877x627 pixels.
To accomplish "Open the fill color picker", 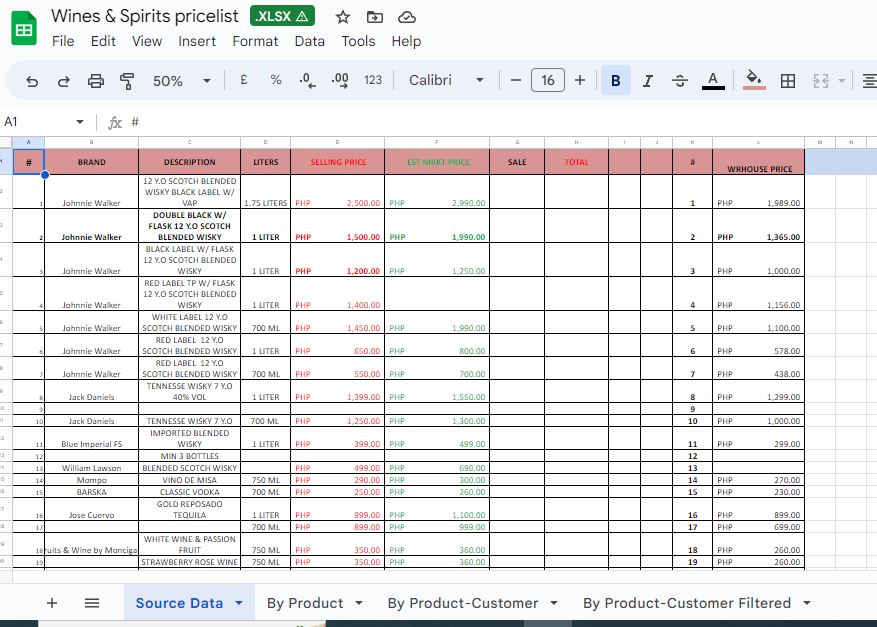I will coord(754,80).
